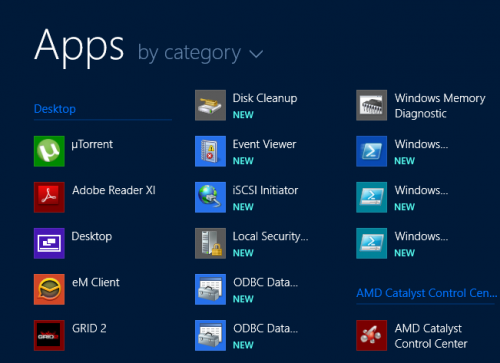Select the AMD Catalyst Control Cen... category heading

click(427, 293)
